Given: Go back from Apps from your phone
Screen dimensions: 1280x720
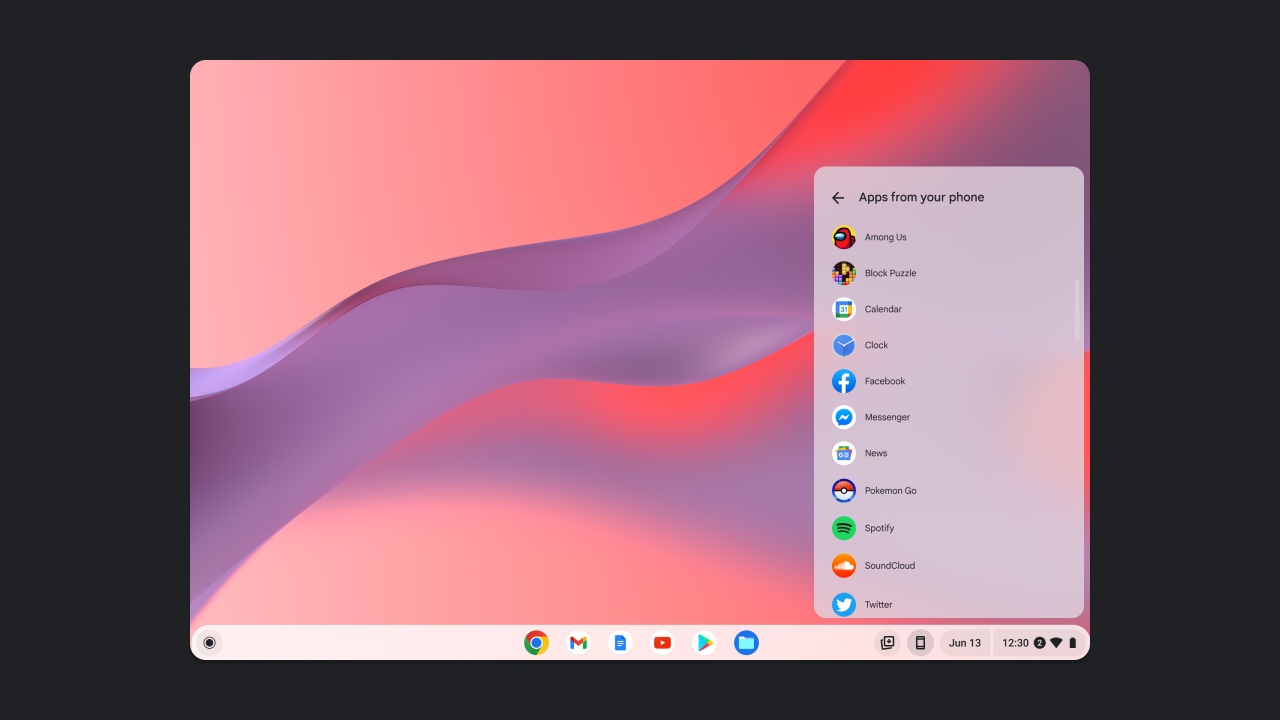Looking at the screenshot, I should (838, 197).
